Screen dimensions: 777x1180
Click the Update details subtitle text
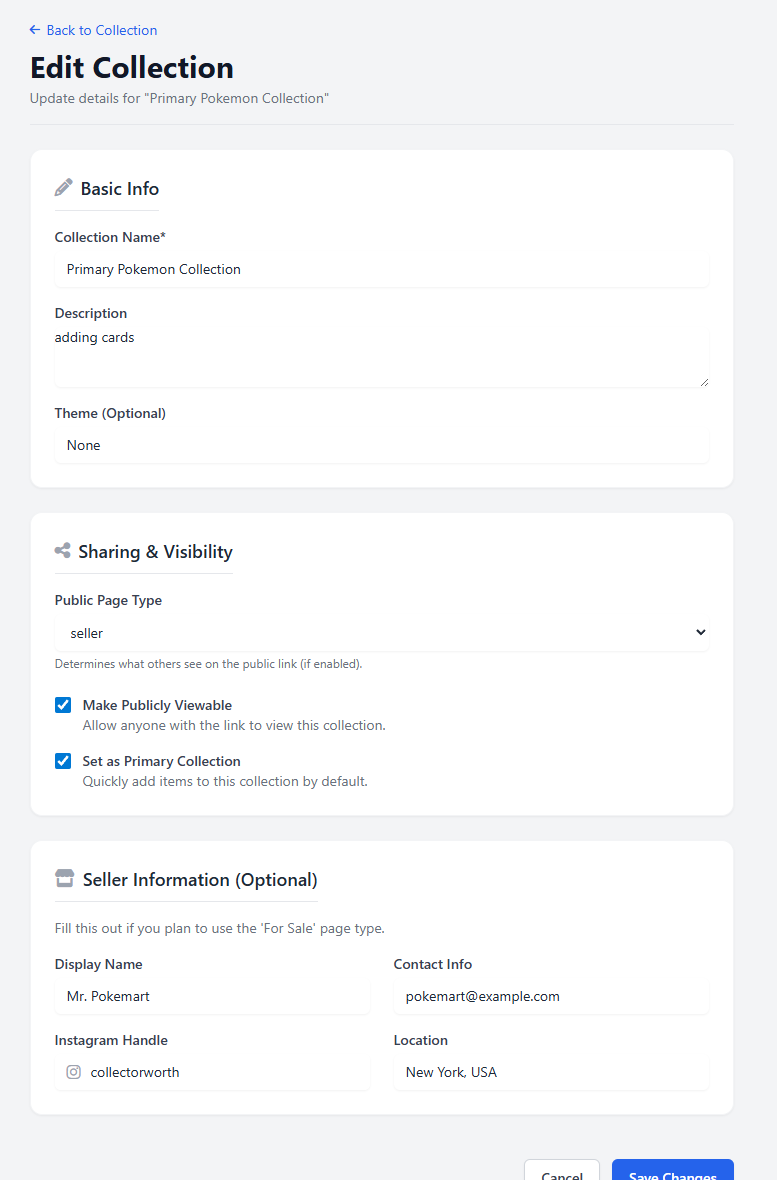(179, 99)
